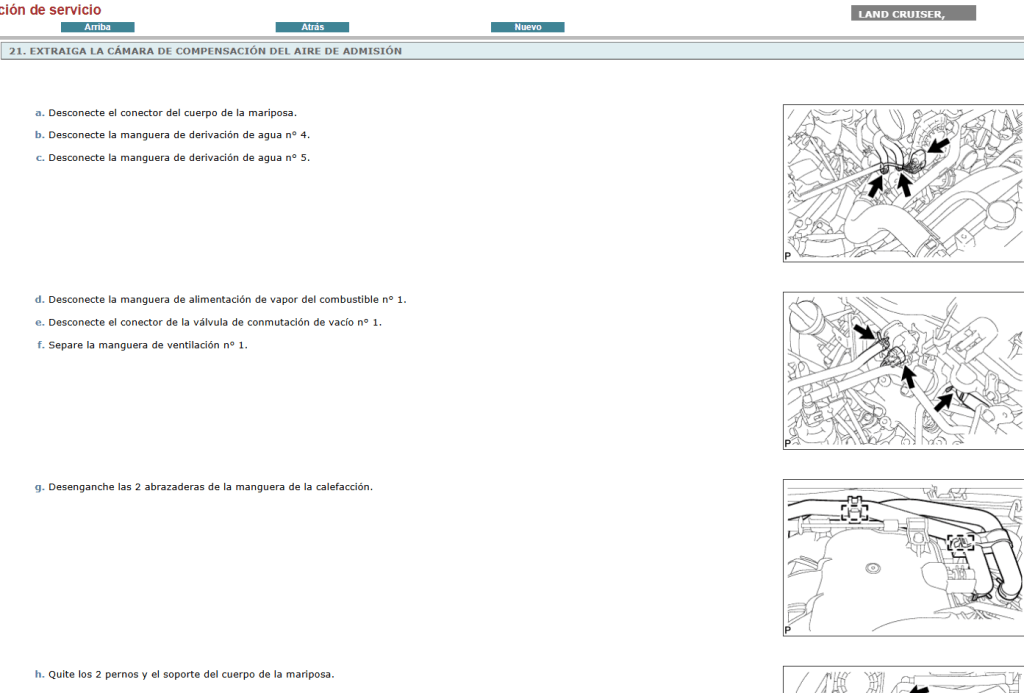Click the red ción de servicio title

point(50,8)
